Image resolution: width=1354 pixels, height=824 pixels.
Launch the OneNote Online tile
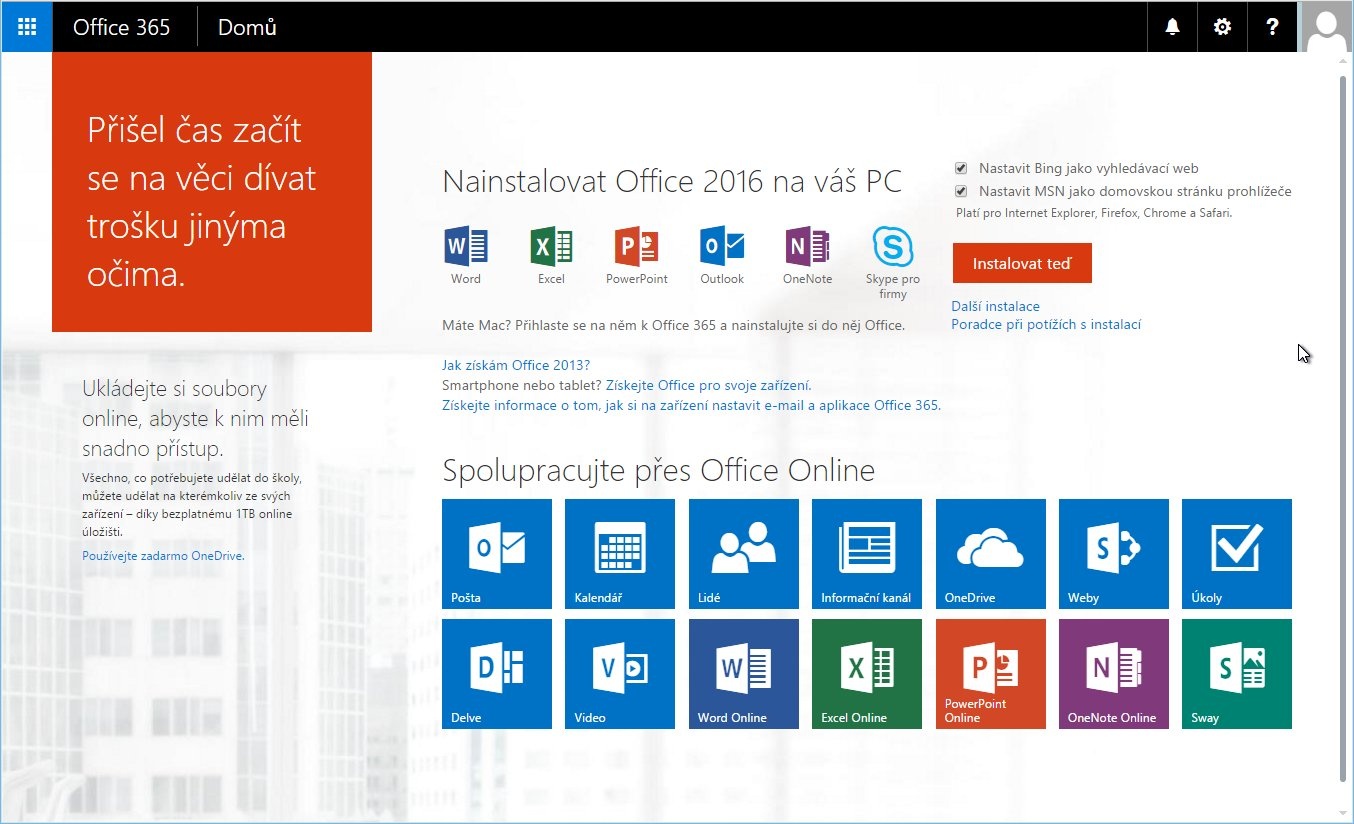pyautogui.click(x=1114, y=674)
